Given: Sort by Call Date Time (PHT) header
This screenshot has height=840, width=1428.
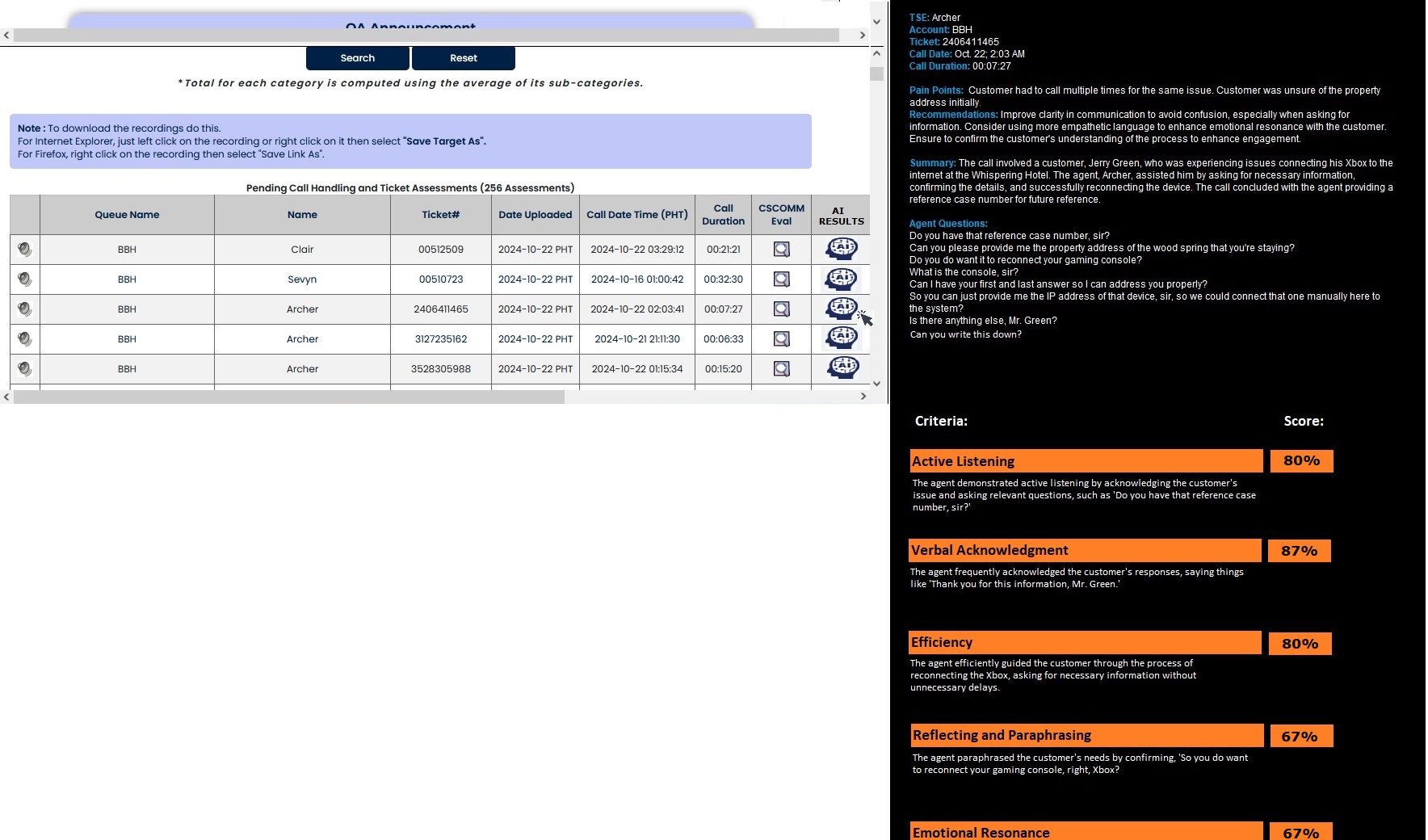Looking at the screenshot, I should (636, 215).
